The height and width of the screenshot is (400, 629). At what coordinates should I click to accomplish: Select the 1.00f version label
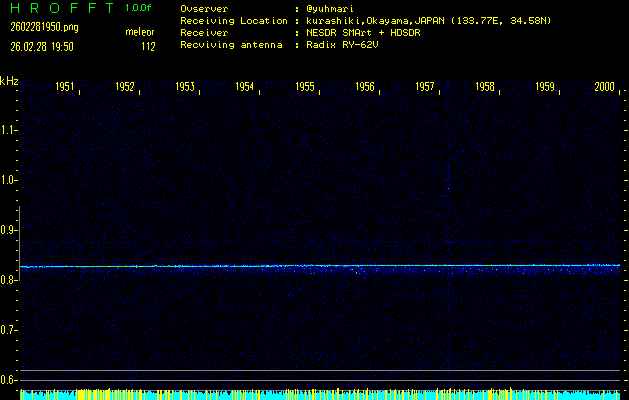click(x=140, y=8)
